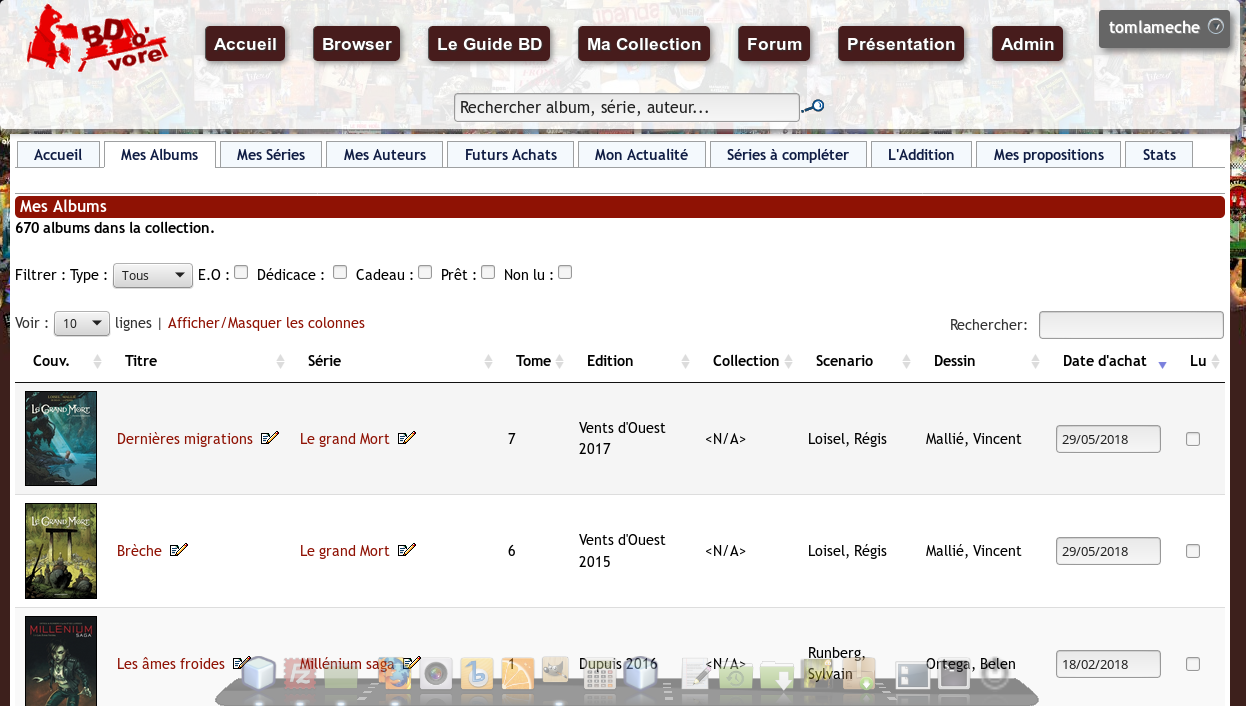
Task: Click the BDovore logo
Action: (97, 39)
